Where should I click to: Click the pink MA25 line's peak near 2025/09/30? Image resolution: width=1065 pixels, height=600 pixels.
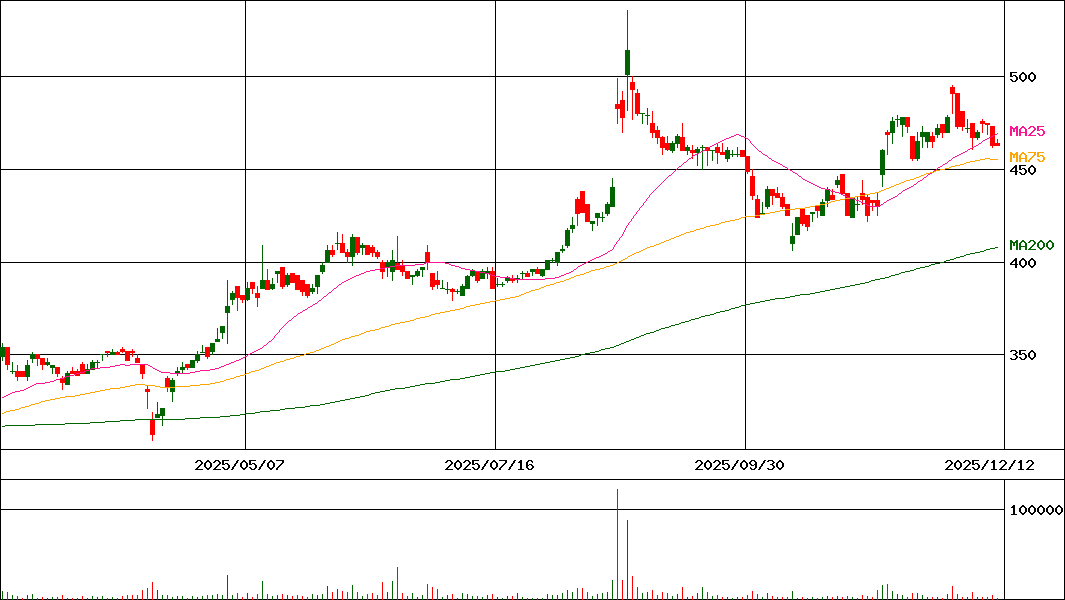coord(738,134)
